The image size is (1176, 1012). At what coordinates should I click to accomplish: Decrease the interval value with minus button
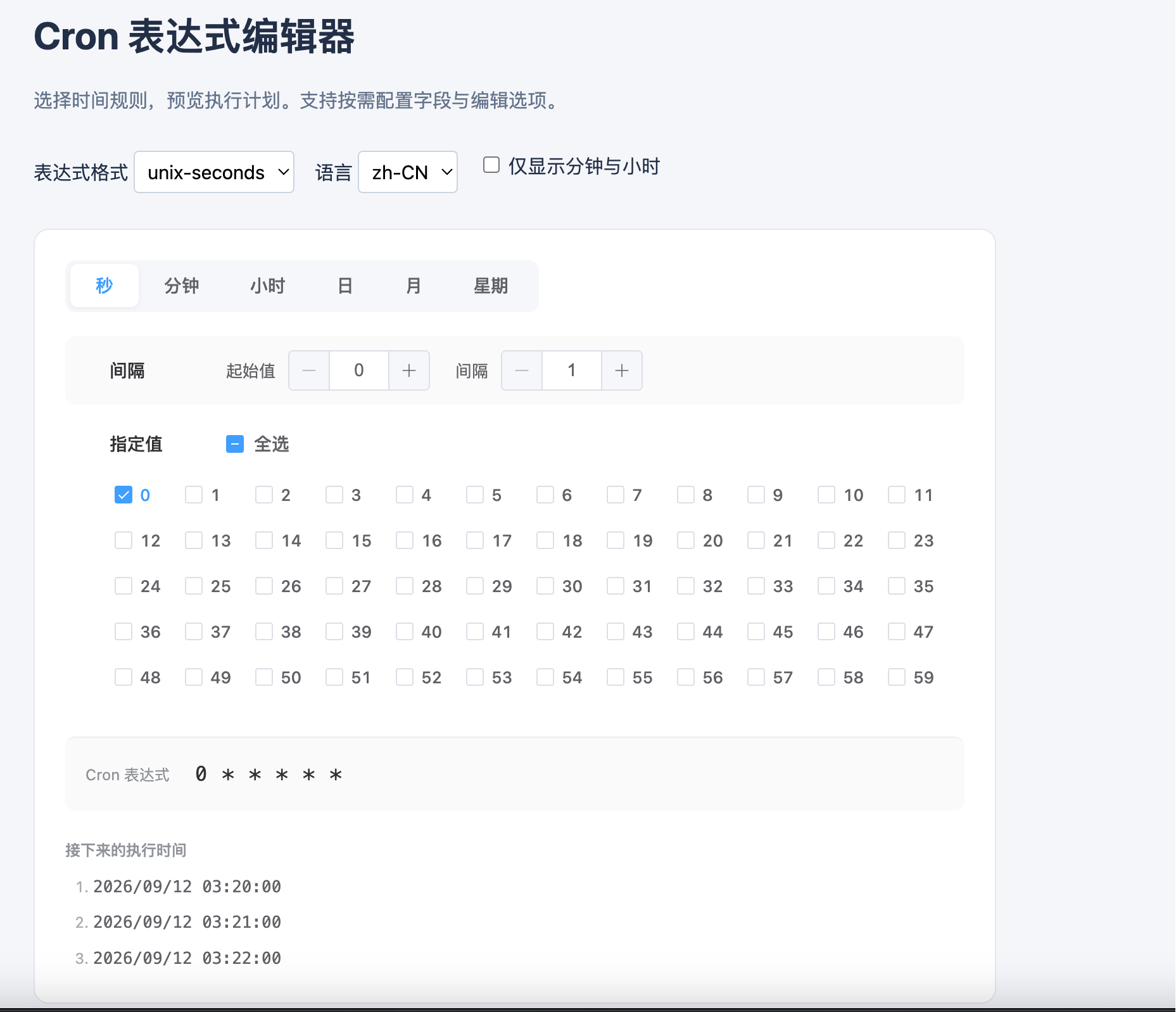[x=522, y=370]
